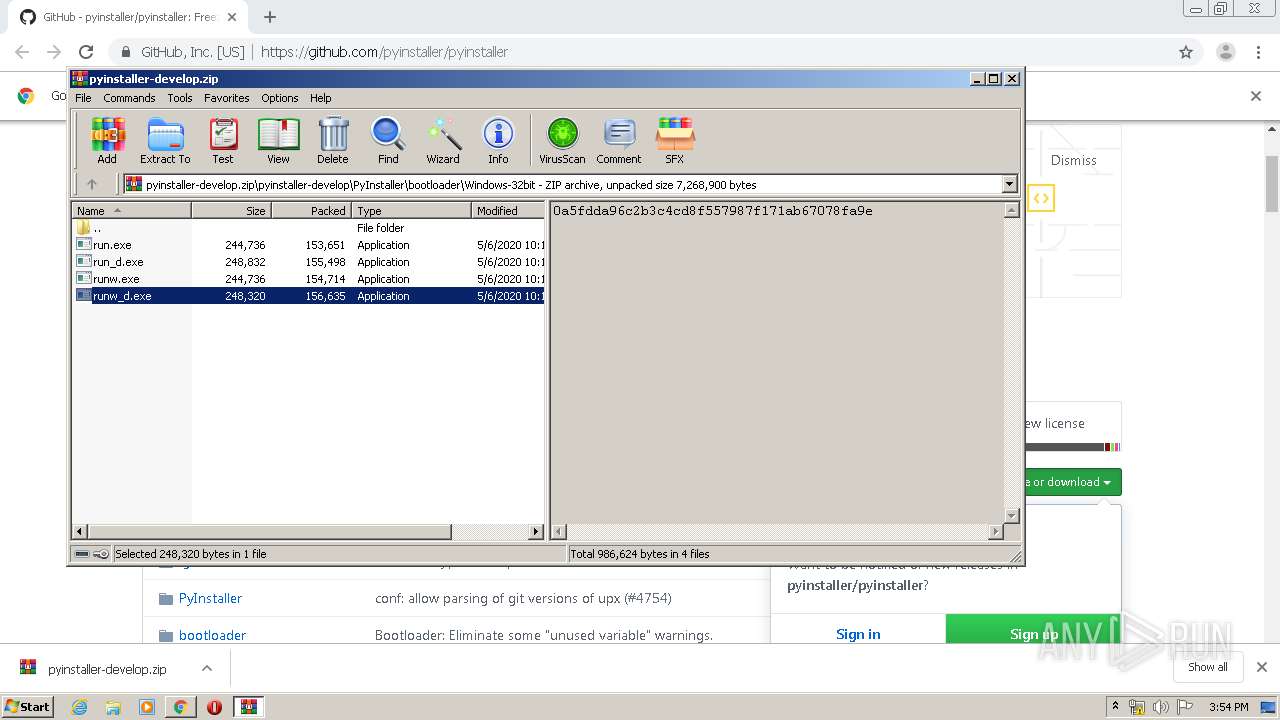Launch Internet Explorer from taskbar
The width and height of the screenshot is (1280, 720).
[x=79, y=707]
